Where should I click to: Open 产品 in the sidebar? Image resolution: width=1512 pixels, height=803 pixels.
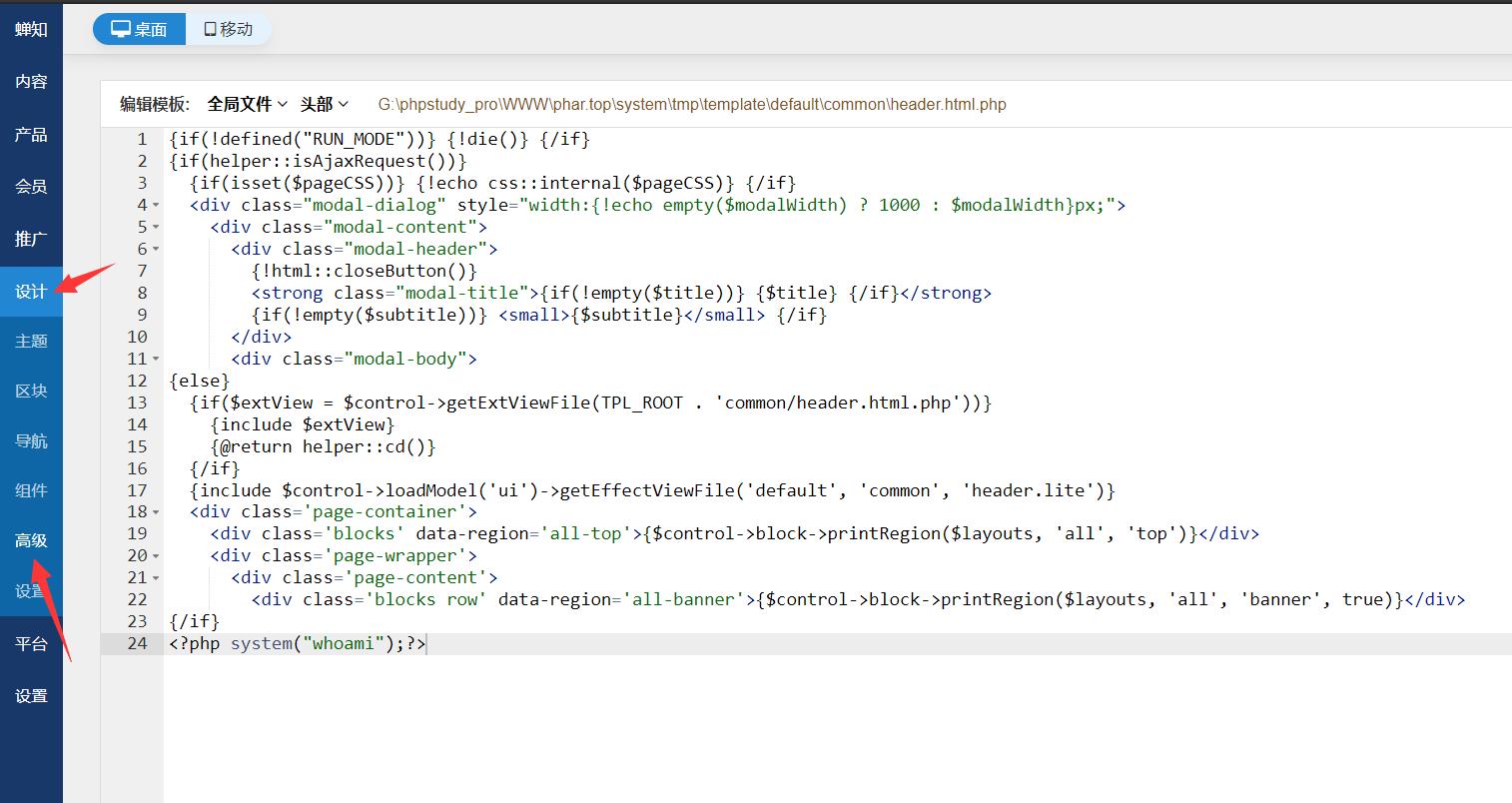[x=31, y=134]
